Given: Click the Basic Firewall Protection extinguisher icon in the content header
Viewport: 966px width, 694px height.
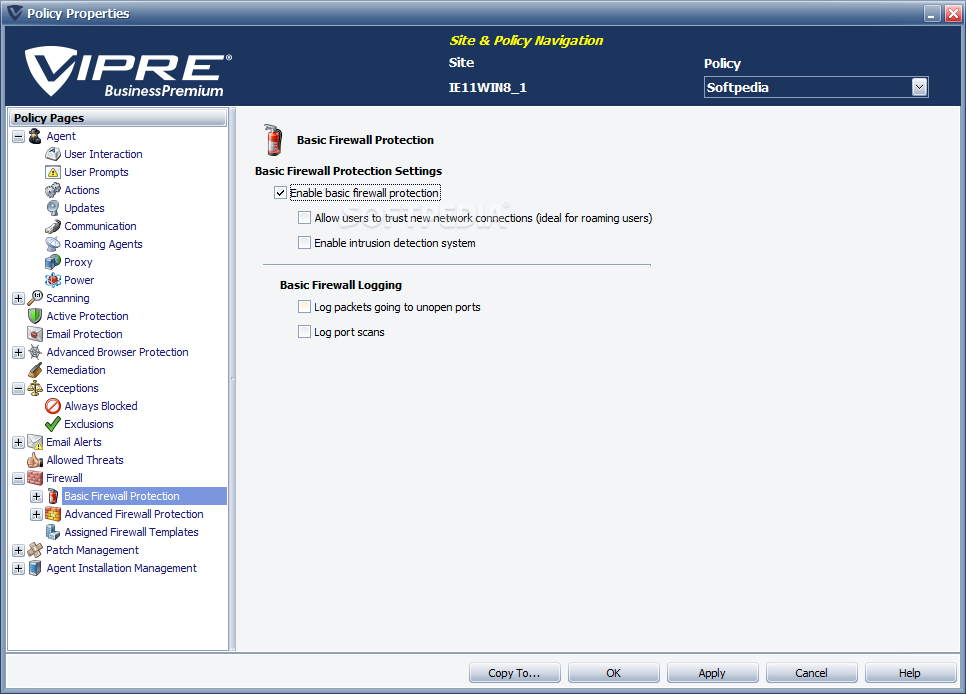Looking at the screenshot, I should pos(273,139).
